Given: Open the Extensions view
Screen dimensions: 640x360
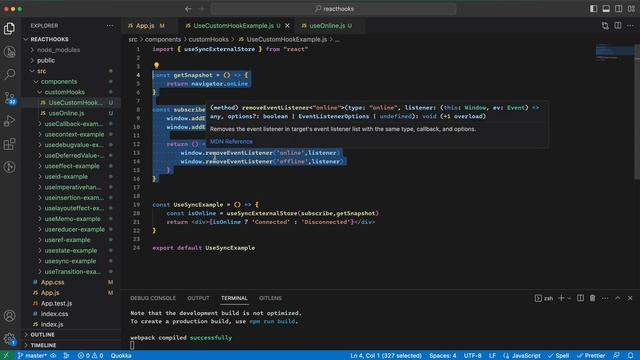Looking at the screenshot, I should click(x=9, y=144).
